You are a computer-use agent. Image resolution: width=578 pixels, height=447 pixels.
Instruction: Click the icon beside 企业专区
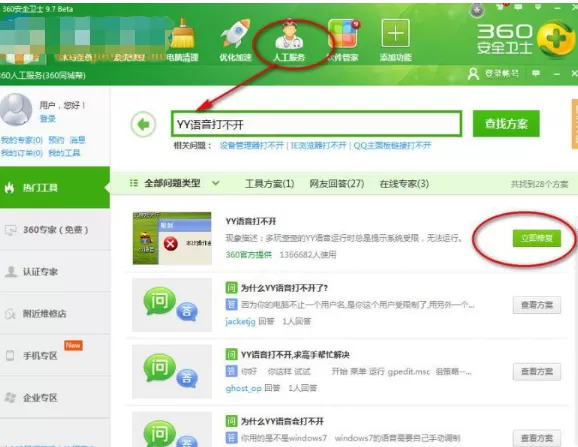point(10,397)
